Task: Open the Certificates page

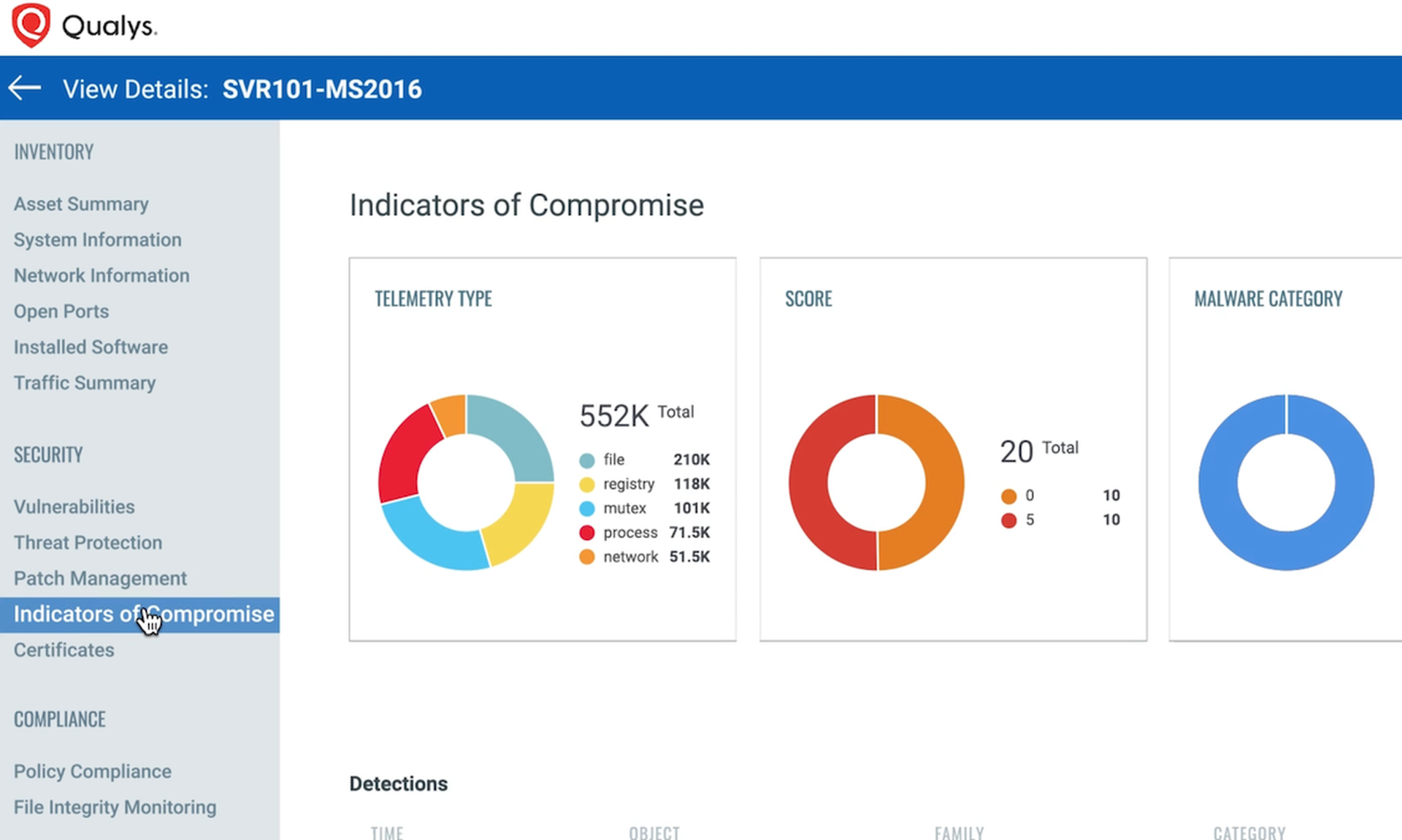Action: [64, 650]
